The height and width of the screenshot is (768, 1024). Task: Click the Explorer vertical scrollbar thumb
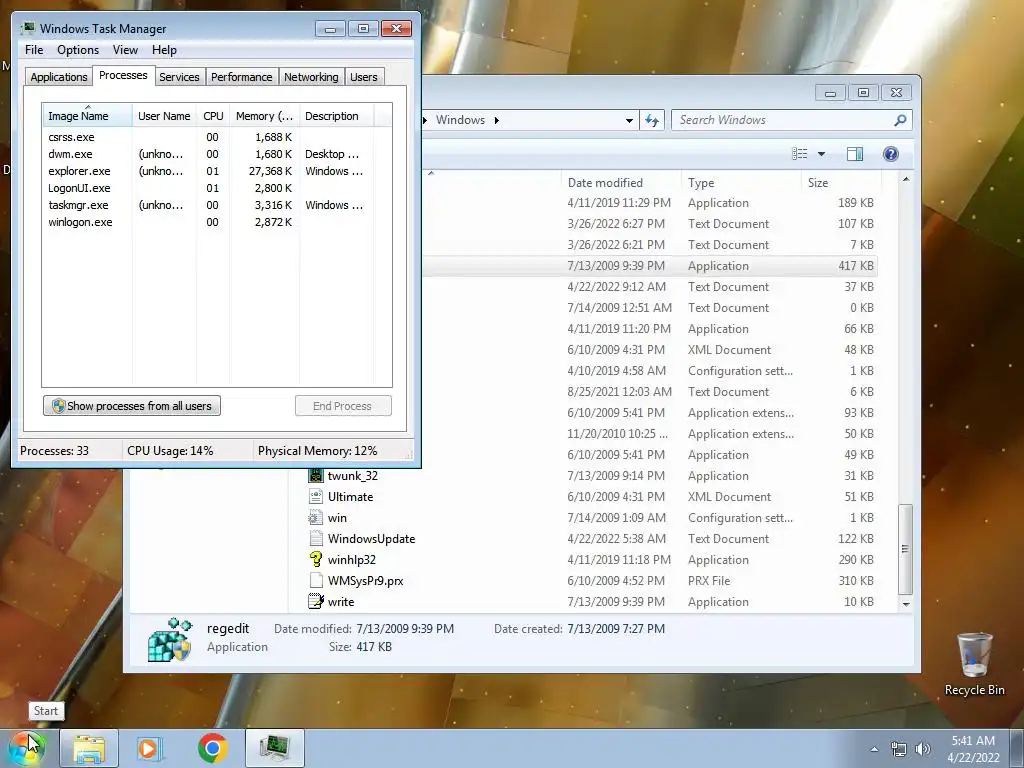point(906,549)
